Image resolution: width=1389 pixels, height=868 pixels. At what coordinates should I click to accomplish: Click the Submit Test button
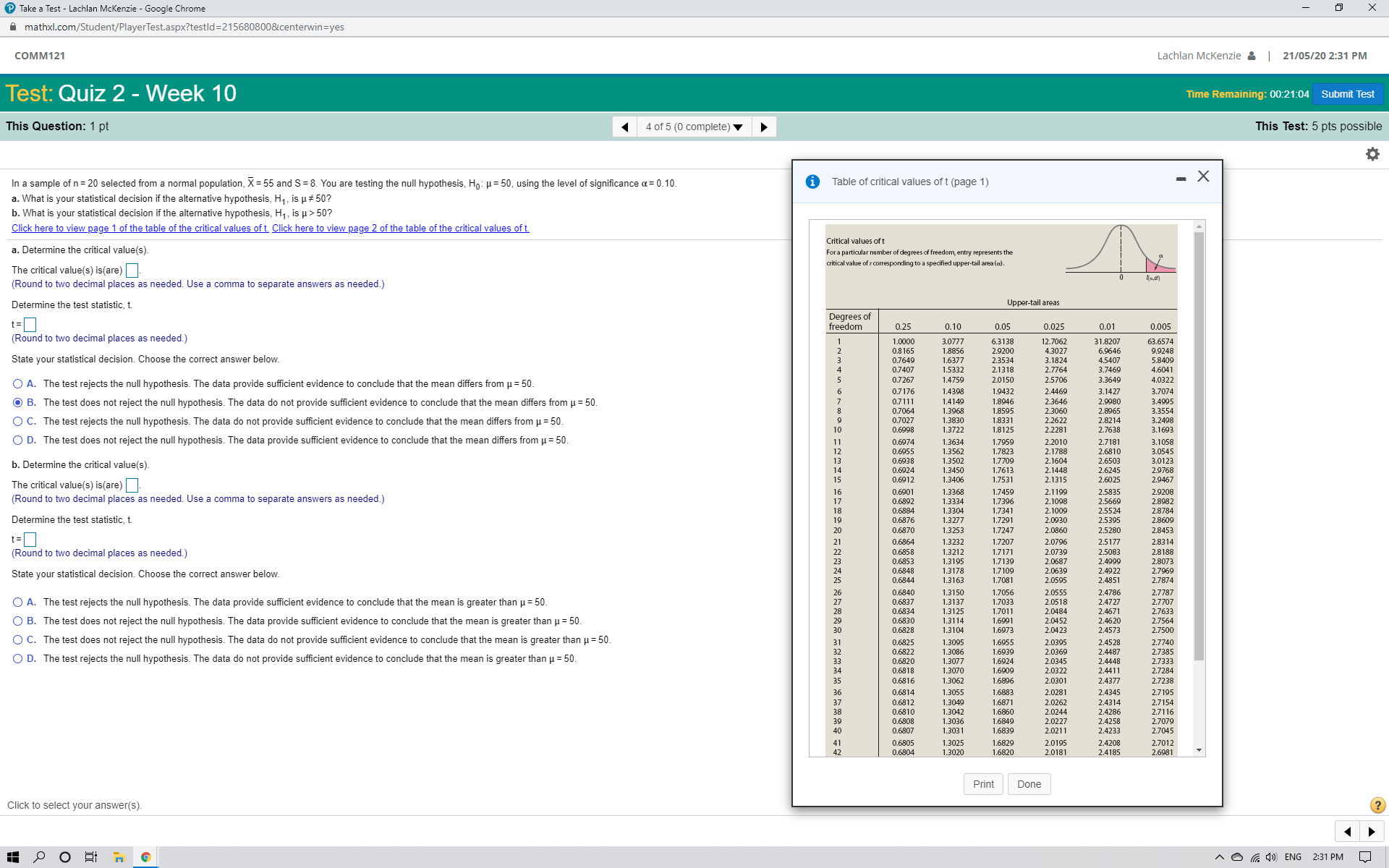click(1347, 94)
